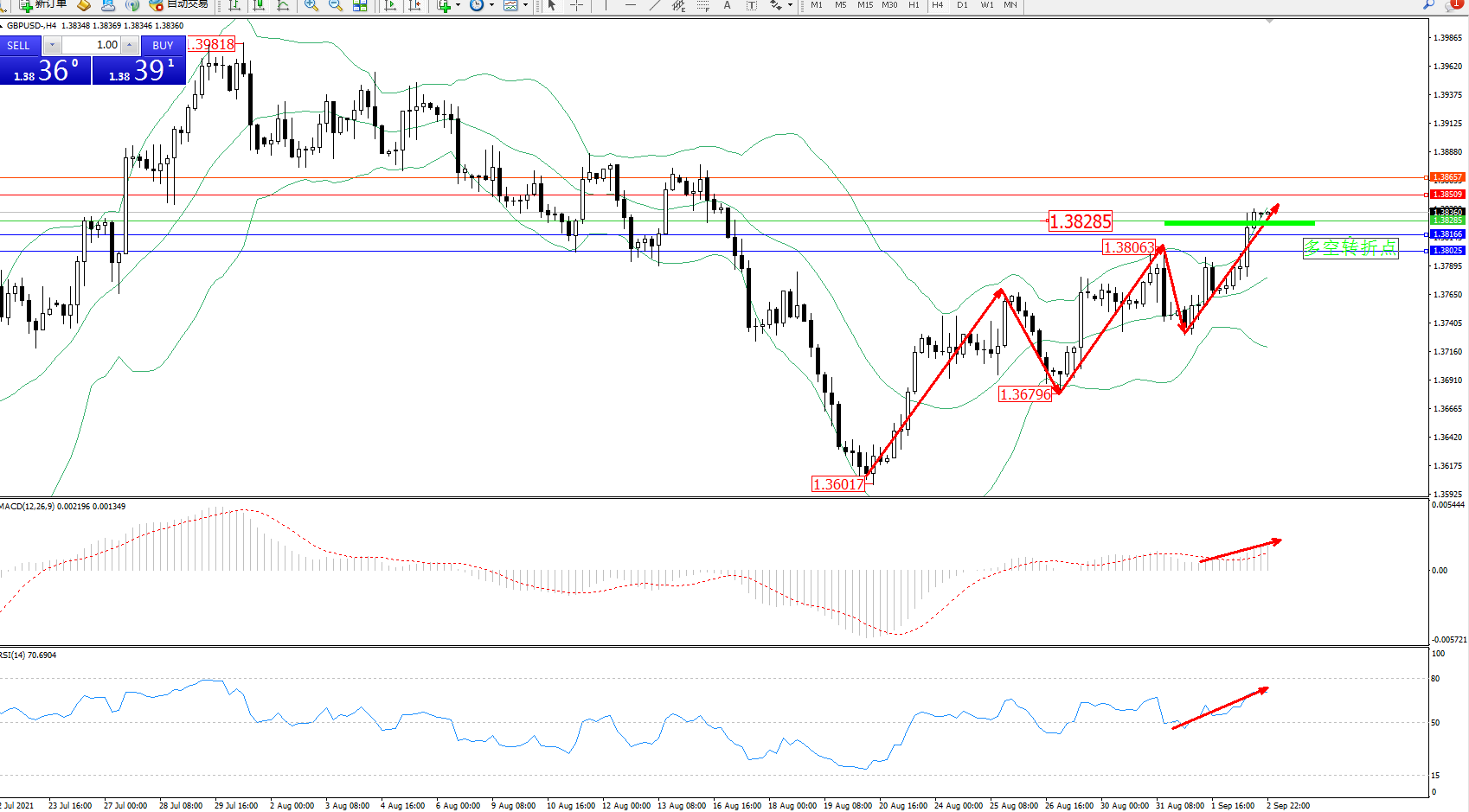
Task: Switch to the MN timeframe
Action: pos(1010,5)
